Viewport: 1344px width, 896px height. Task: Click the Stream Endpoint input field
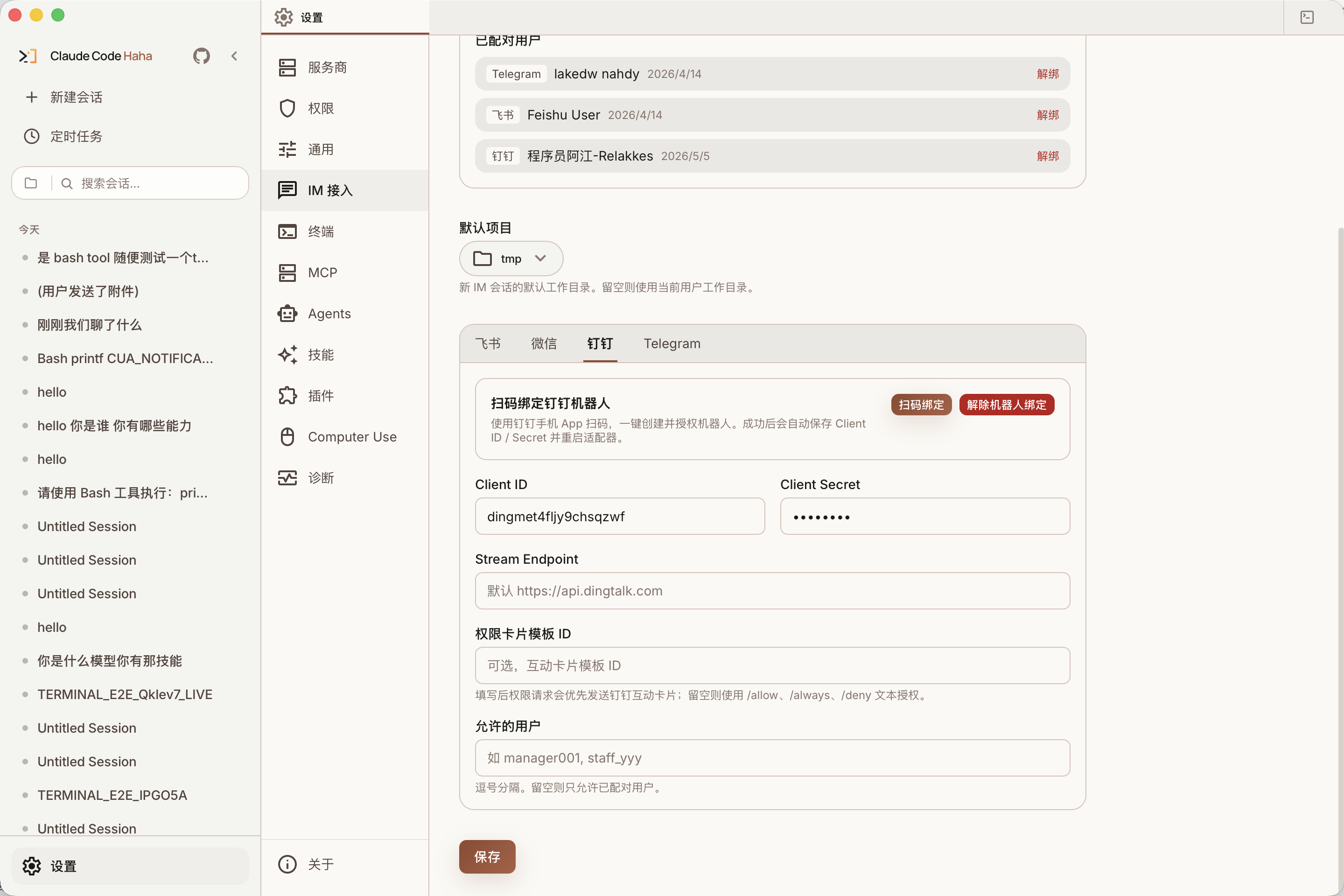coord(773,591)
